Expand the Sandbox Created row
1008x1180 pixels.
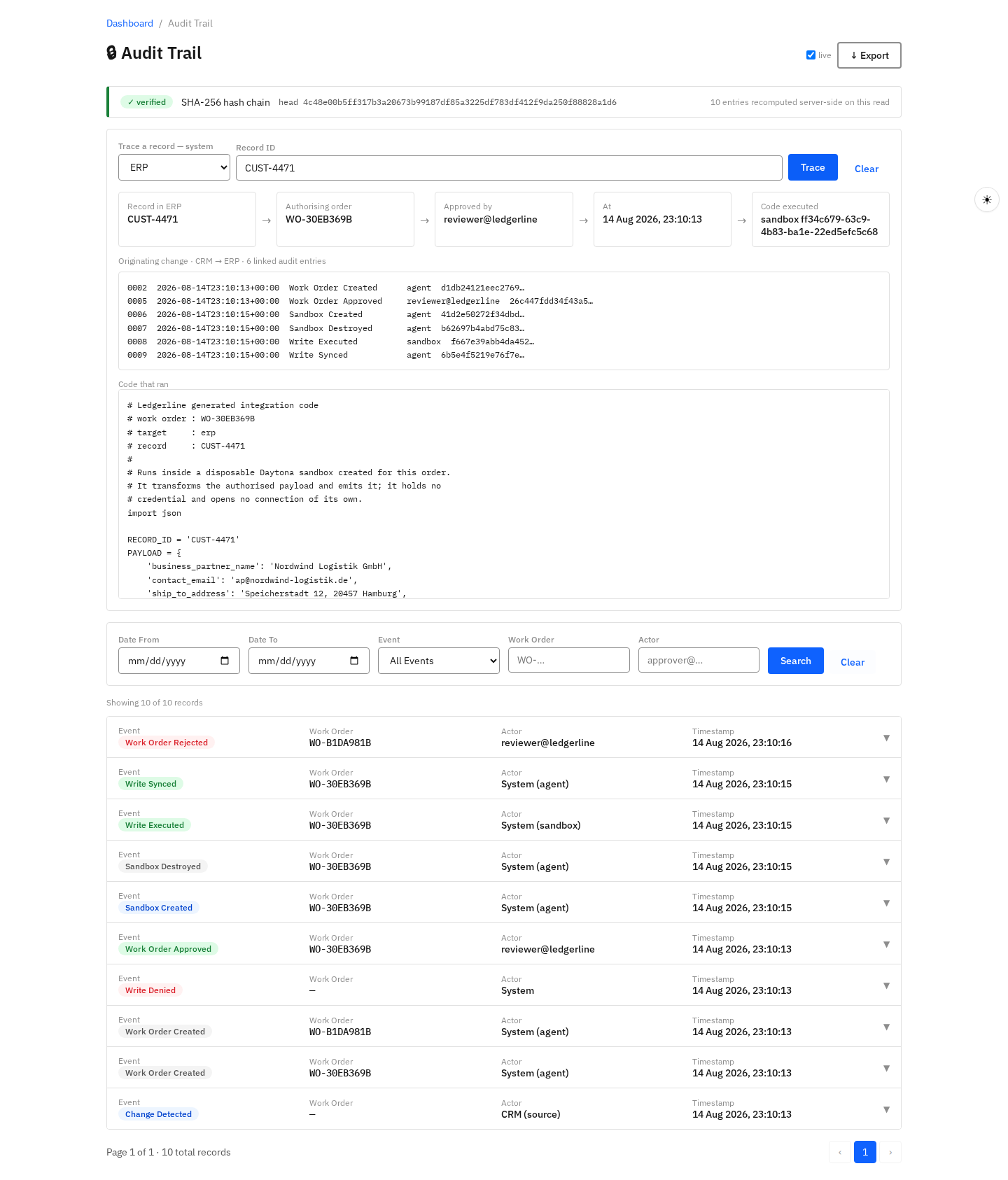click(x=504, y=902)
